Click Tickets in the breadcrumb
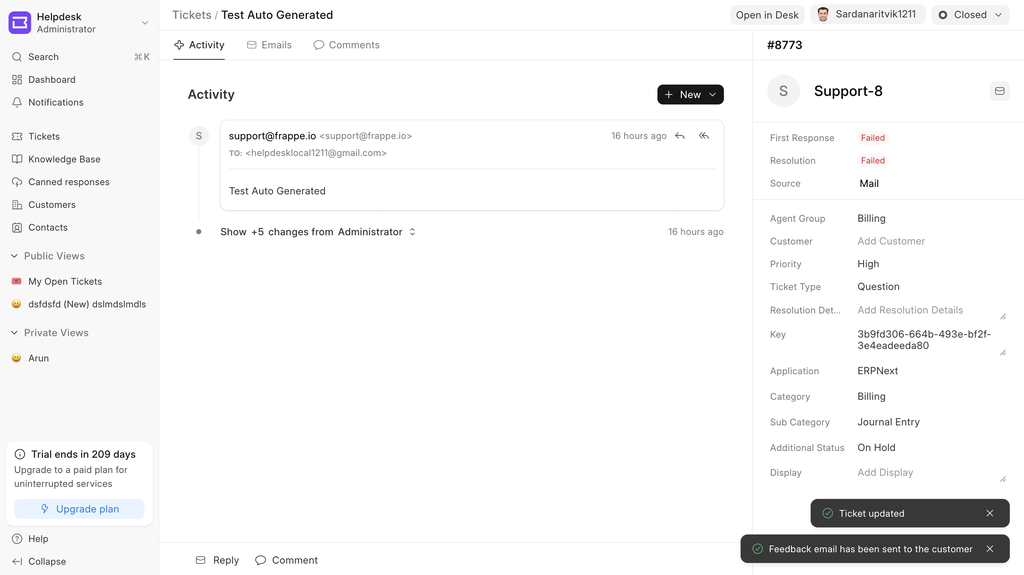Image resolution: width=1024 pixels, height=575 pixels. coord(191,15)
